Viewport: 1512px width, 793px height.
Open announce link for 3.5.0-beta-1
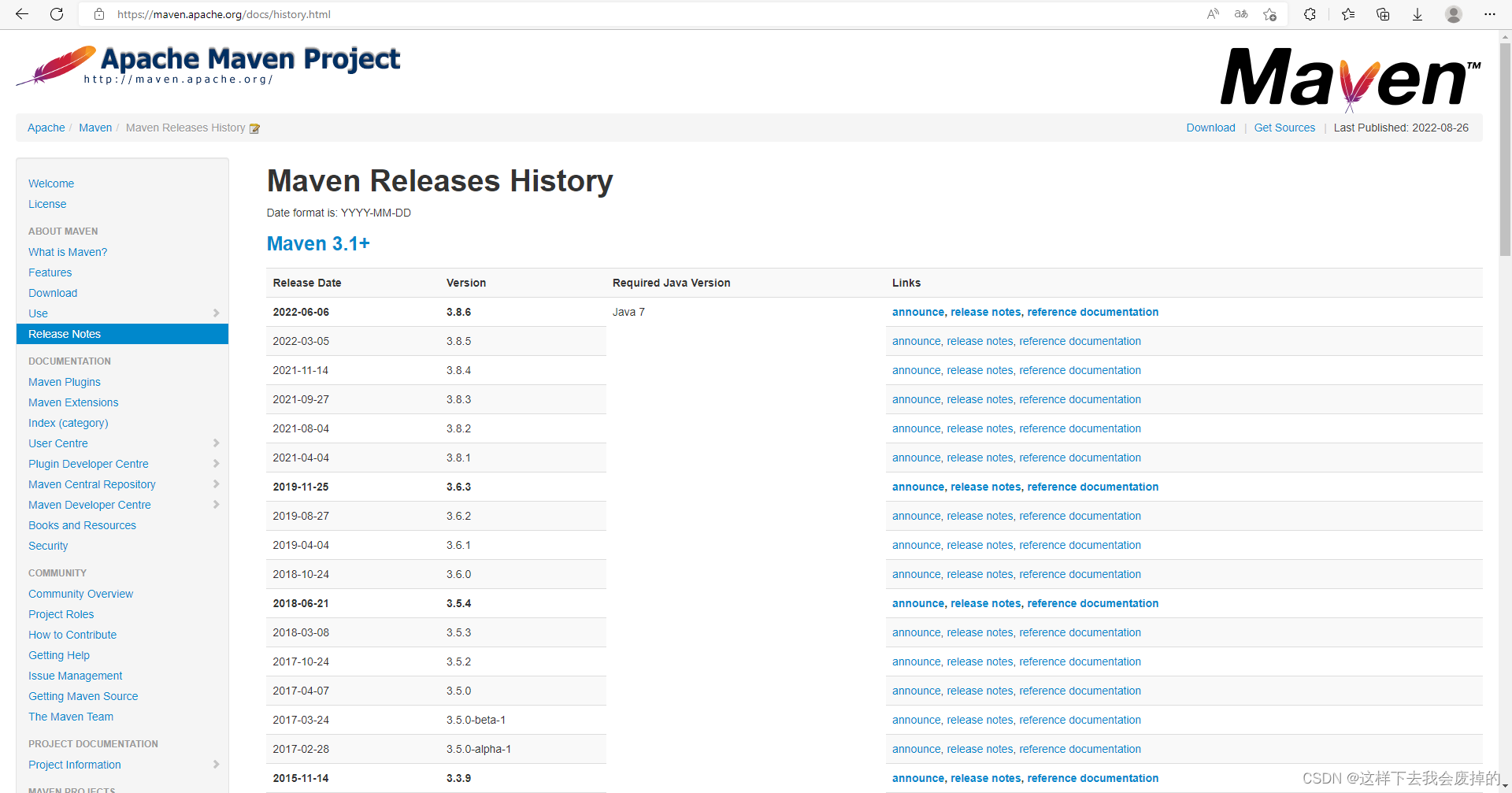pos(916,720)
